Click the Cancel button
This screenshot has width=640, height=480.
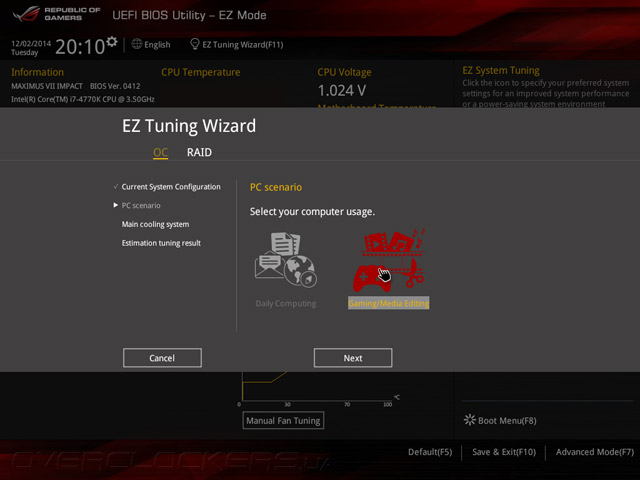pyautogui.click(x=162, y=358)
